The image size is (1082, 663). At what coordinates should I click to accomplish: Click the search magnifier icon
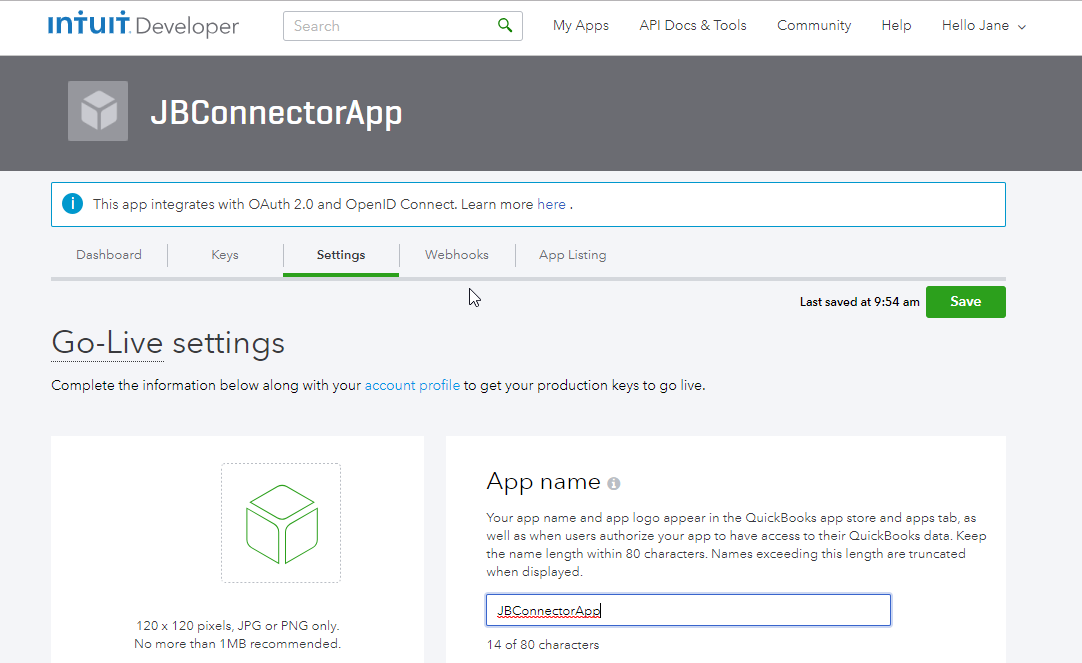[x=505, y=26]
